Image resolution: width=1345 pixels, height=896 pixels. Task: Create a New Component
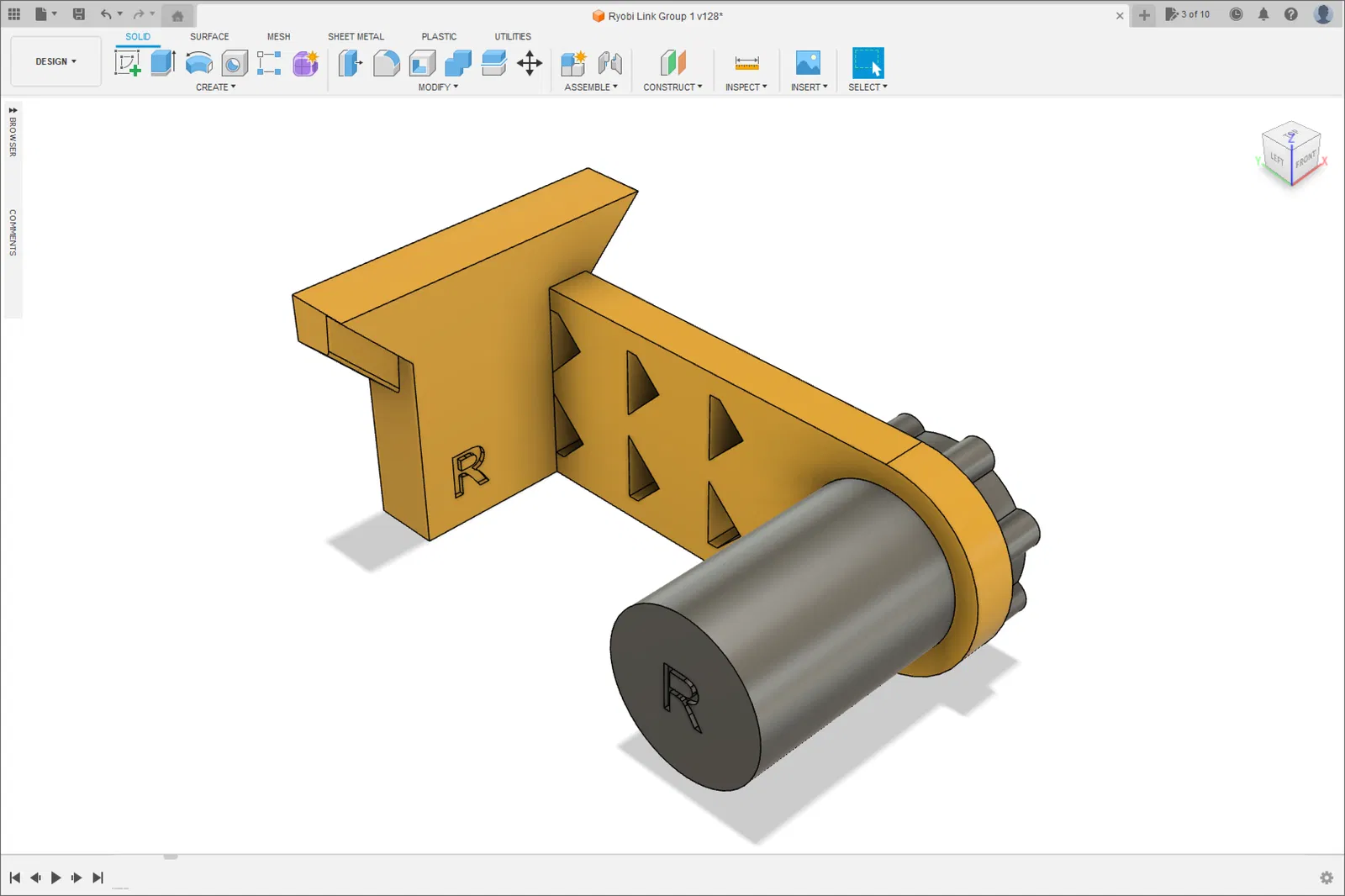click(x=573, y=63)
